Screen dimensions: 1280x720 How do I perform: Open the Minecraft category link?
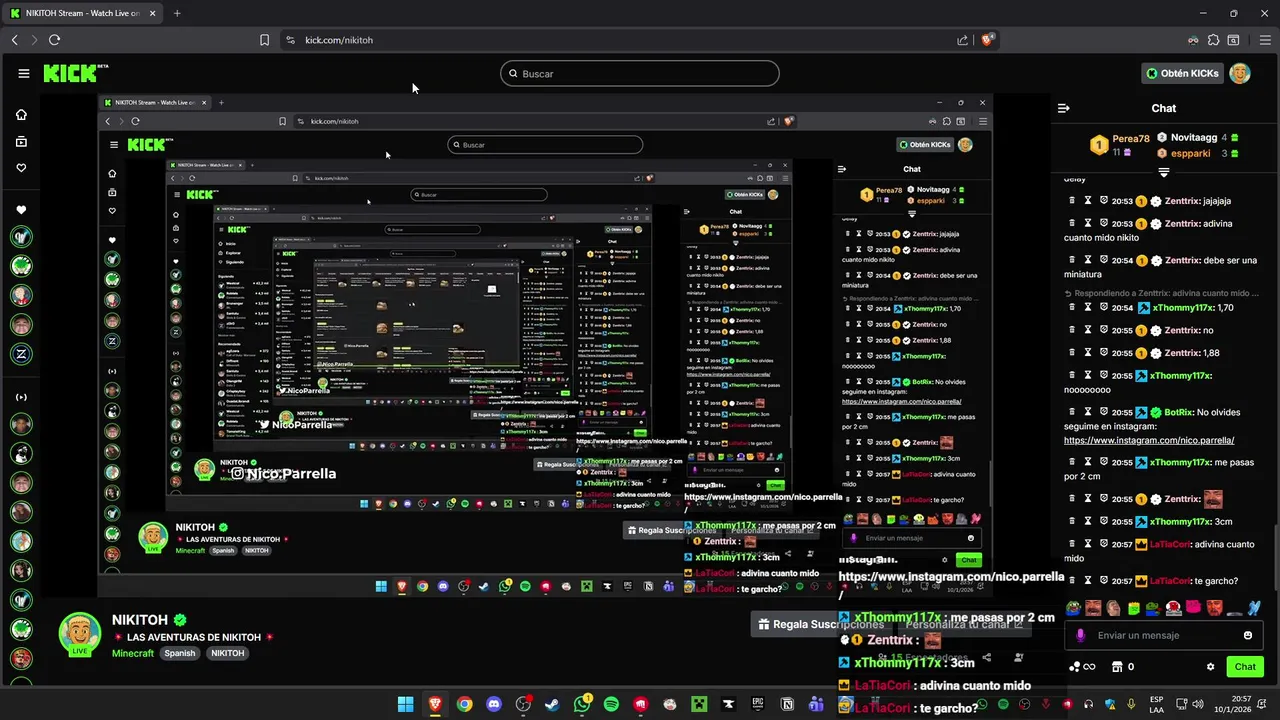pos(133,653)
